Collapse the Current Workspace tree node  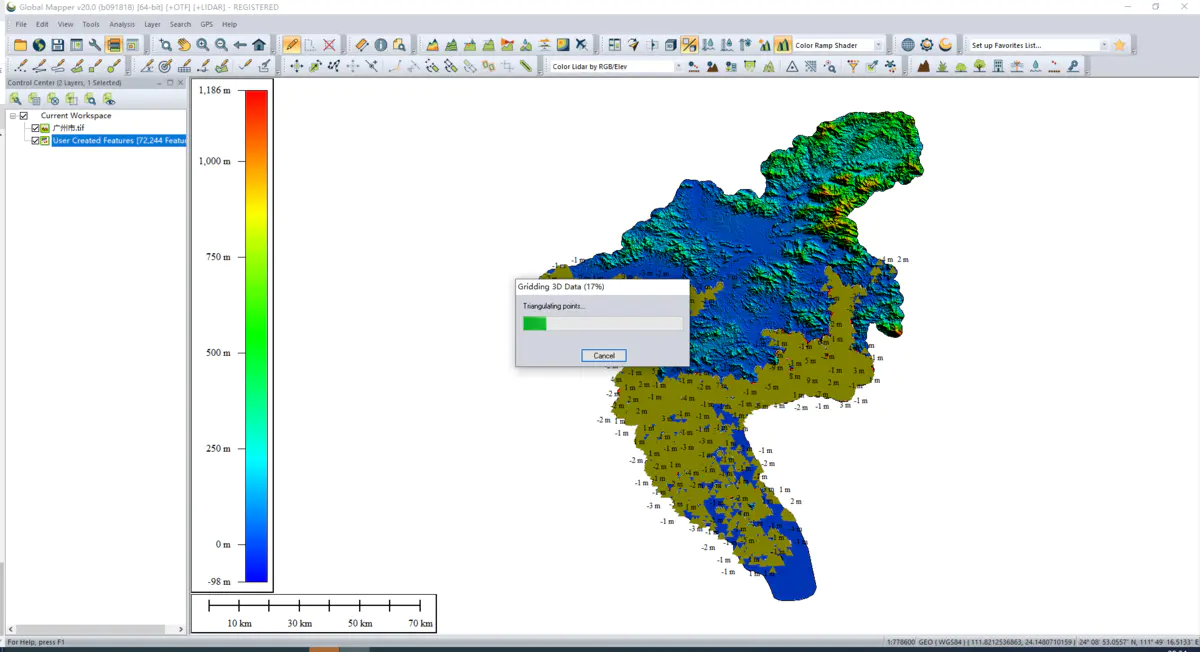13,116
